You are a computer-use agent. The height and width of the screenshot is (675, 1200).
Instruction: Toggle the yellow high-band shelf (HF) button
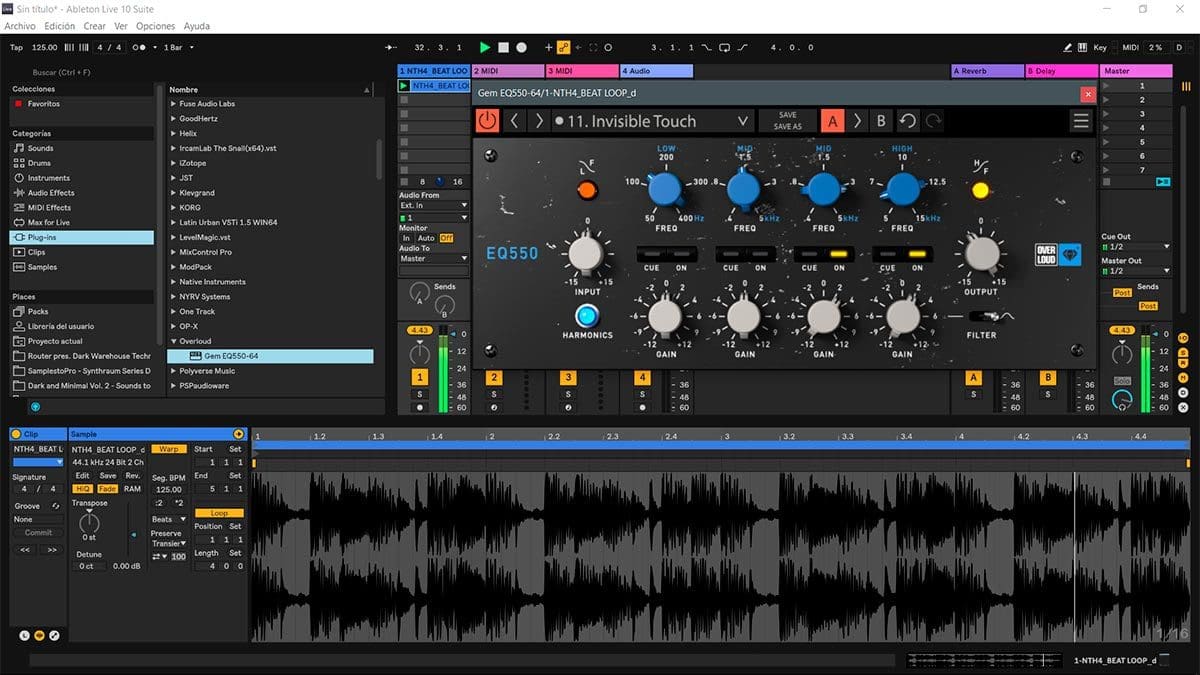(980, 190)
